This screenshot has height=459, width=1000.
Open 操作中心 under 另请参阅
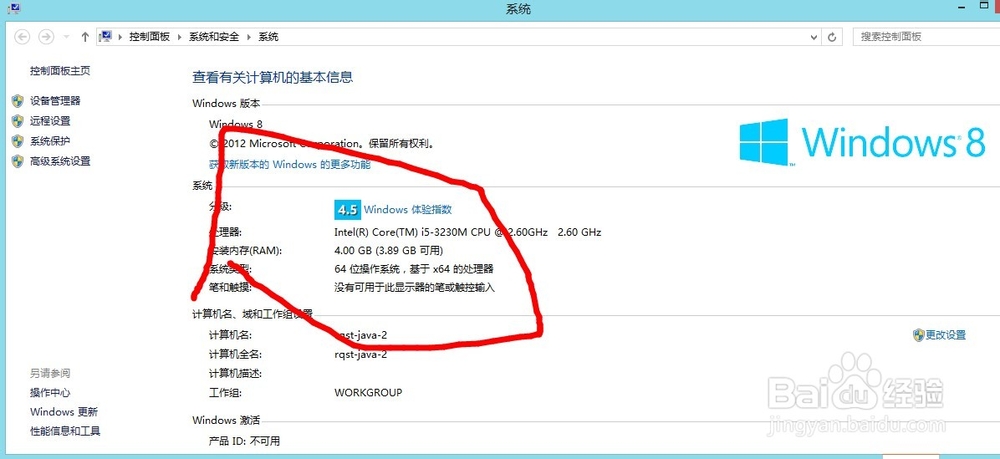click(x=50, y=393)
